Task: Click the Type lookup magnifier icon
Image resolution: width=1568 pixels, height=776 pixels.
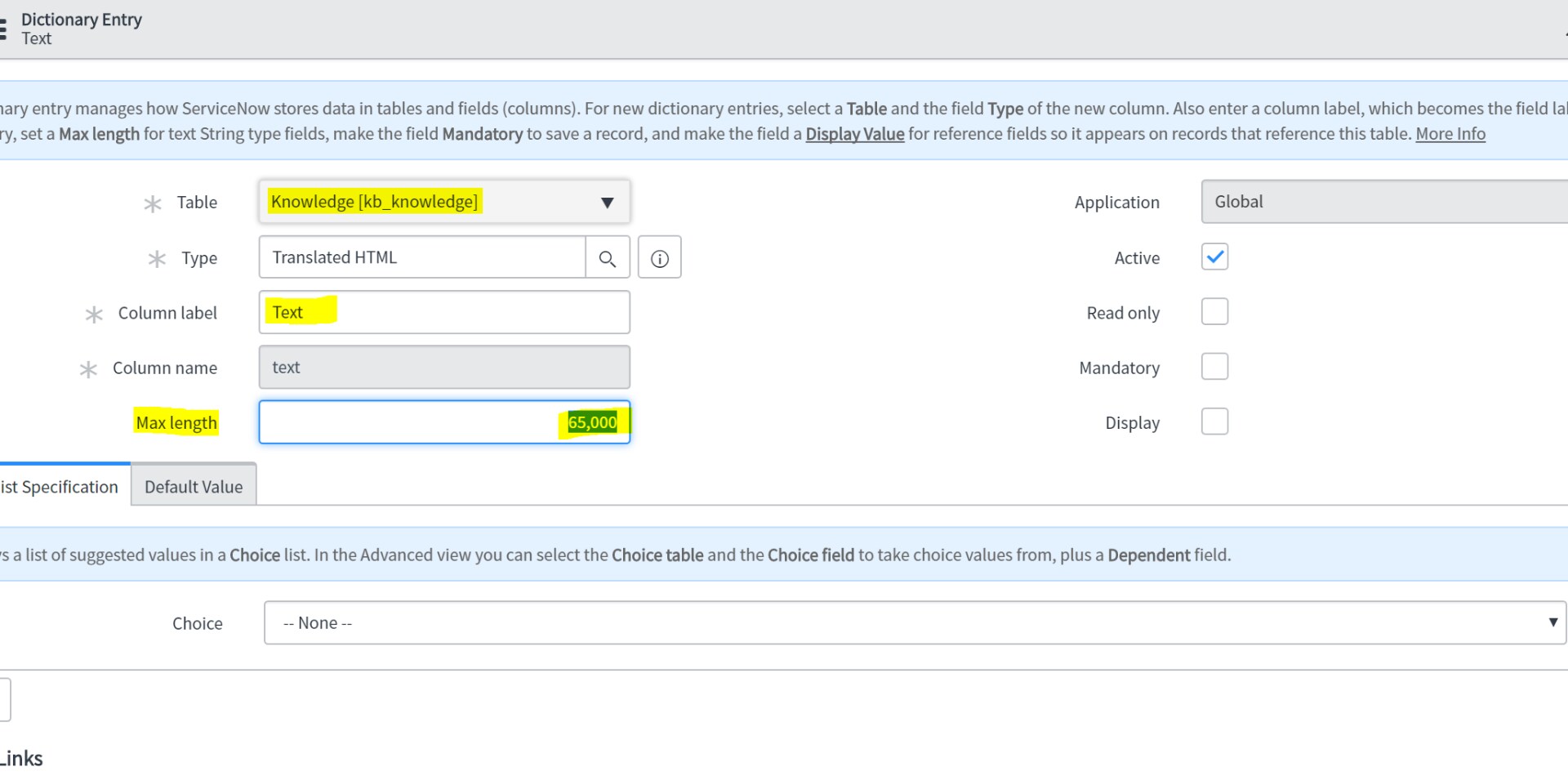Action: click(608, 257)
